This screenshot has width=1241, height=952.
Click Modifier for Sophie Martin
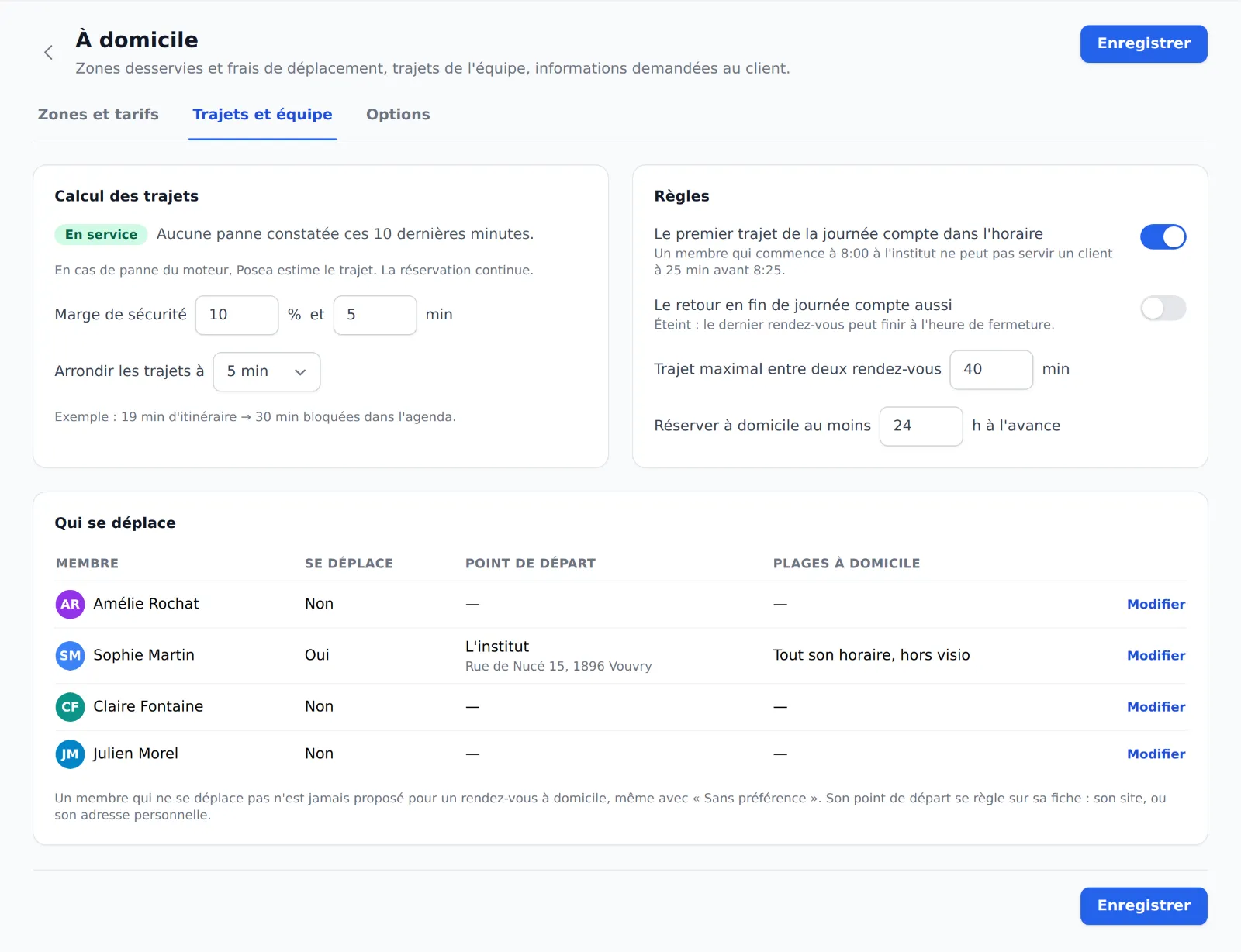coord(1156,656)
